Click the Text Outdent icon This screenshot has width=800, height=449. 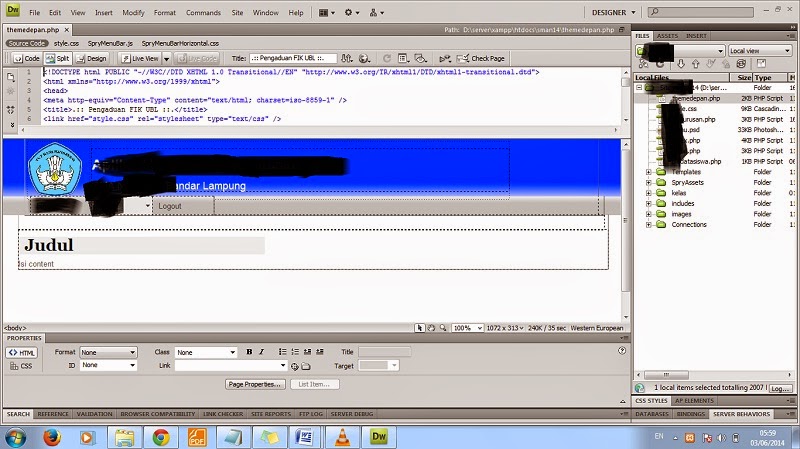coord(307,352)
